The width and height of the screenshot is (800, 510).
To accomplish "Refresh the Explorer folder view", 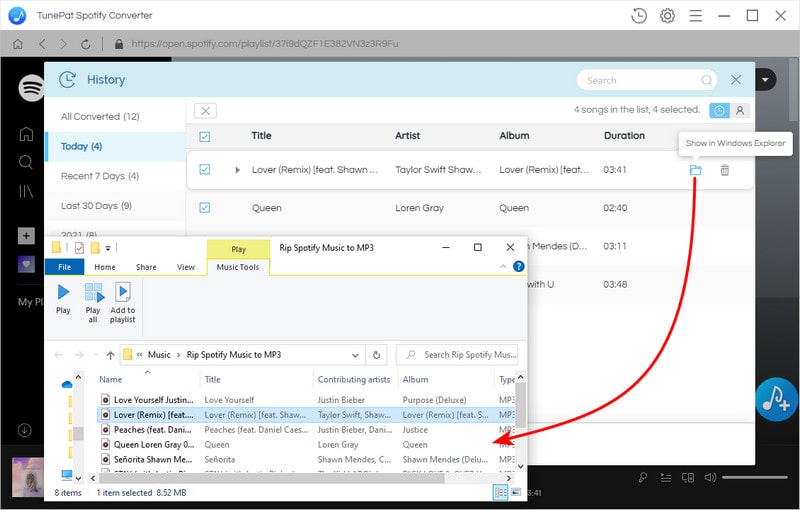I will 376,355.
